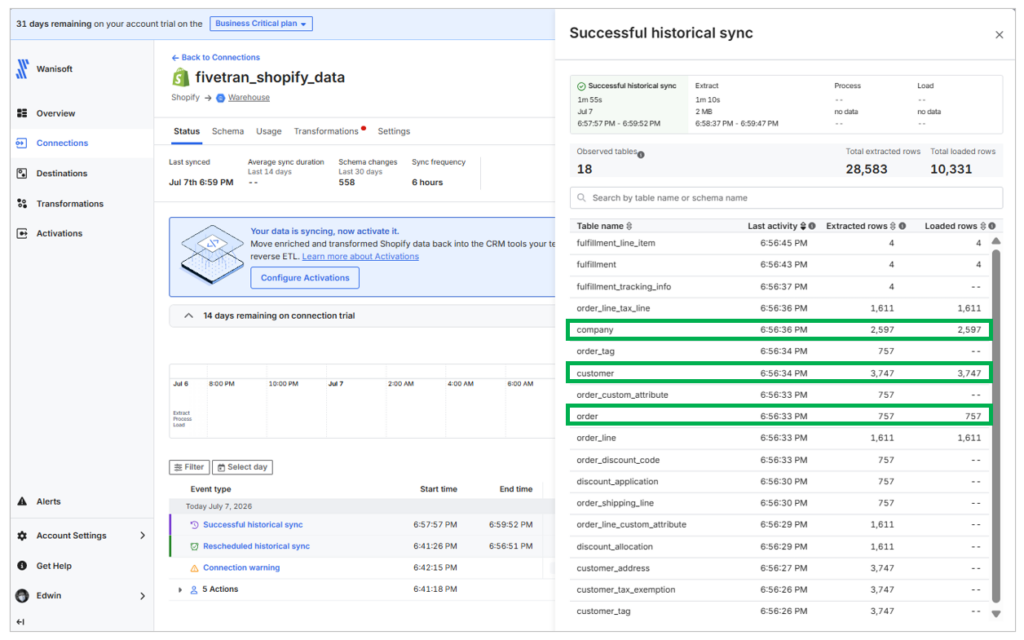Open Successful historical sync event link
The image size is (1024, 640).
tap(253, 525)
